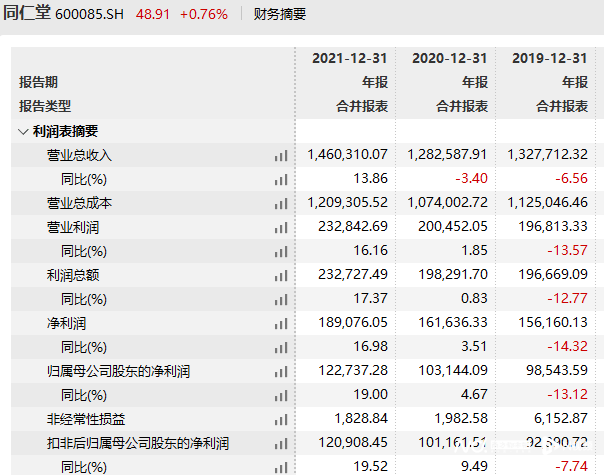Open chart icon for 利润总额 row

281,275
